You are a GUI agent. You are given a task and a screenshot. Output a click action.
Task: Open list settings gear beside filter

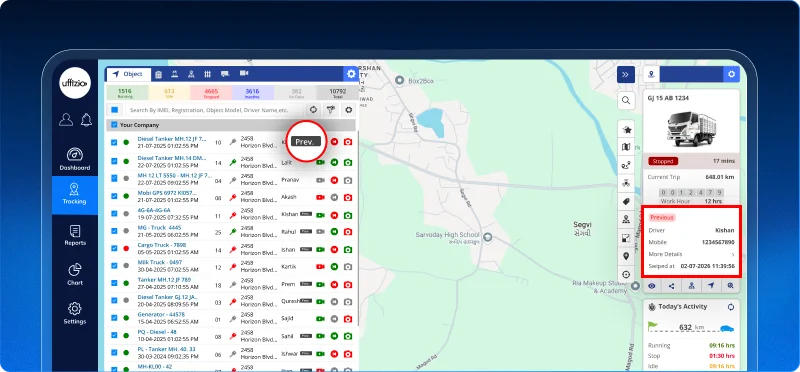(x=348, y=110)
